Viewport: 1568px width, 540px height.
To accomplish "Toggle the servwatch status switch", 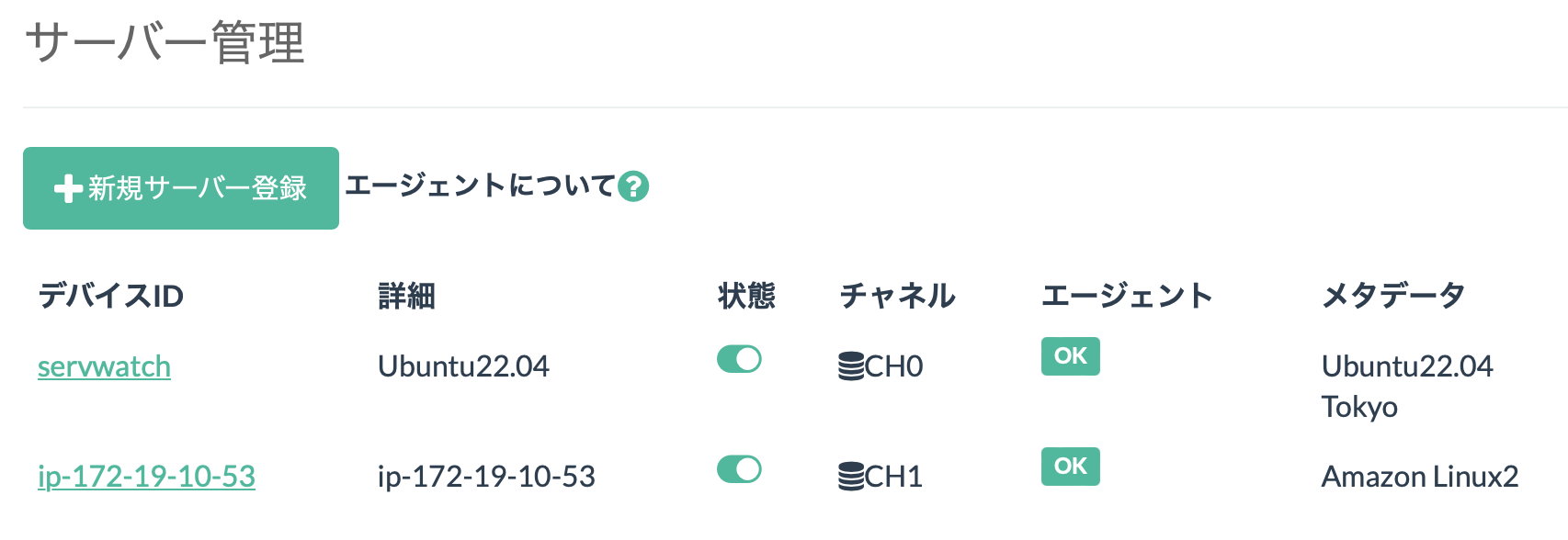I will 740,359.
